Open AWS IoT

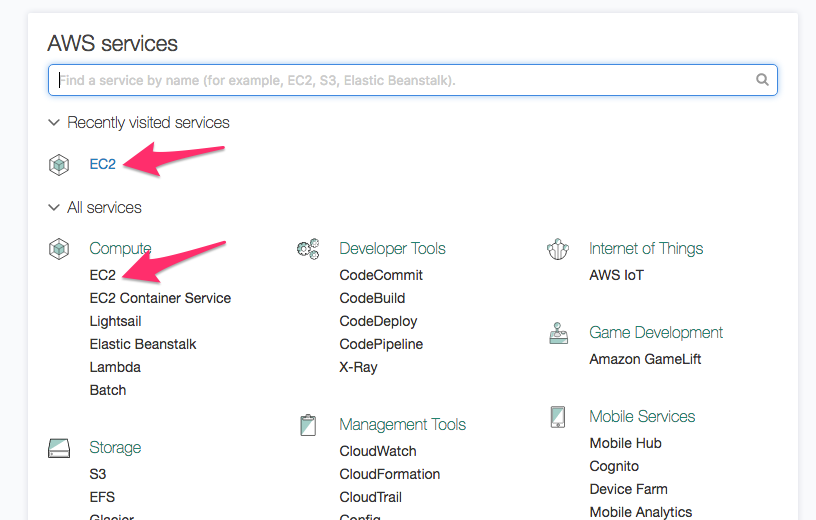coord(616,275)
